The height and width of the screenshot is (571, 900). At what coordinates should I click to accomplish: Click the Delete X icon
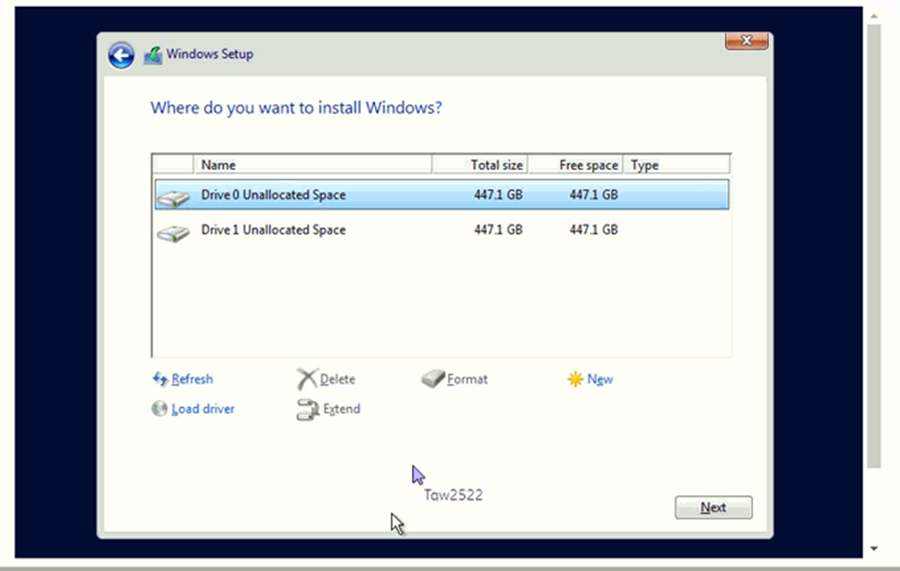coord(307,379)
